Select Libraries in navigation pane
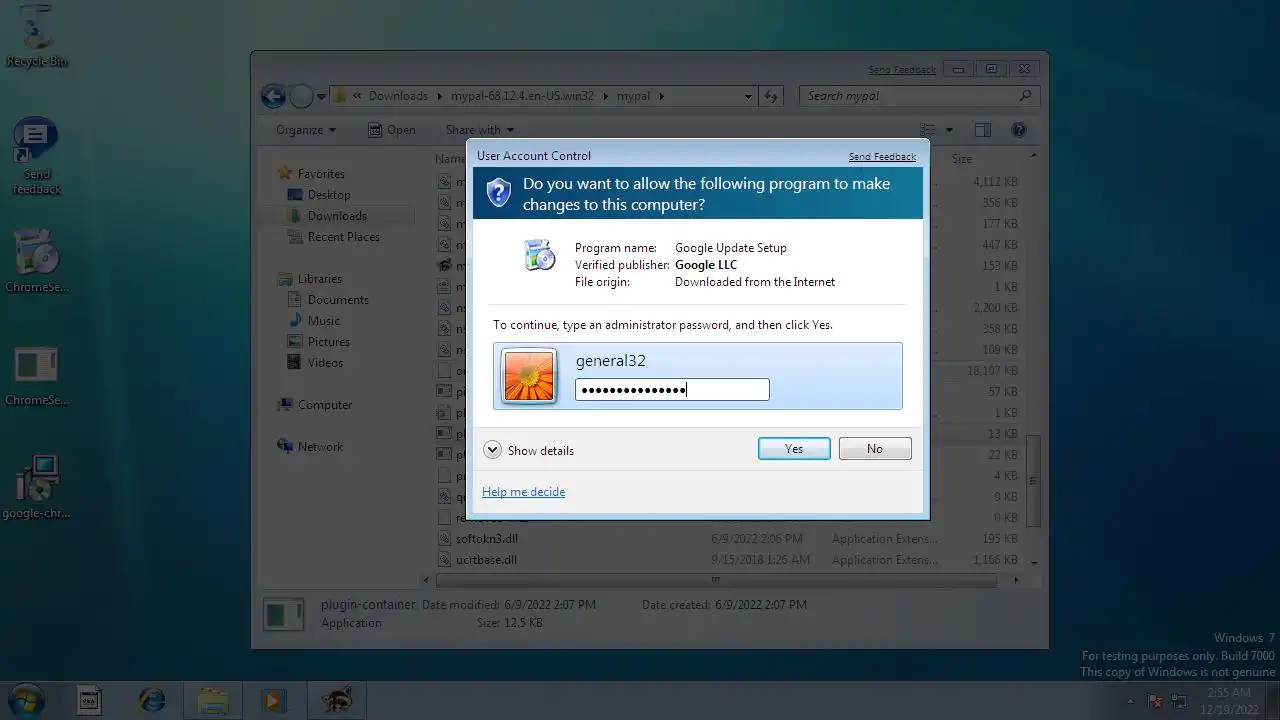This screenshot has height=720, width=1280. [319, 279]
